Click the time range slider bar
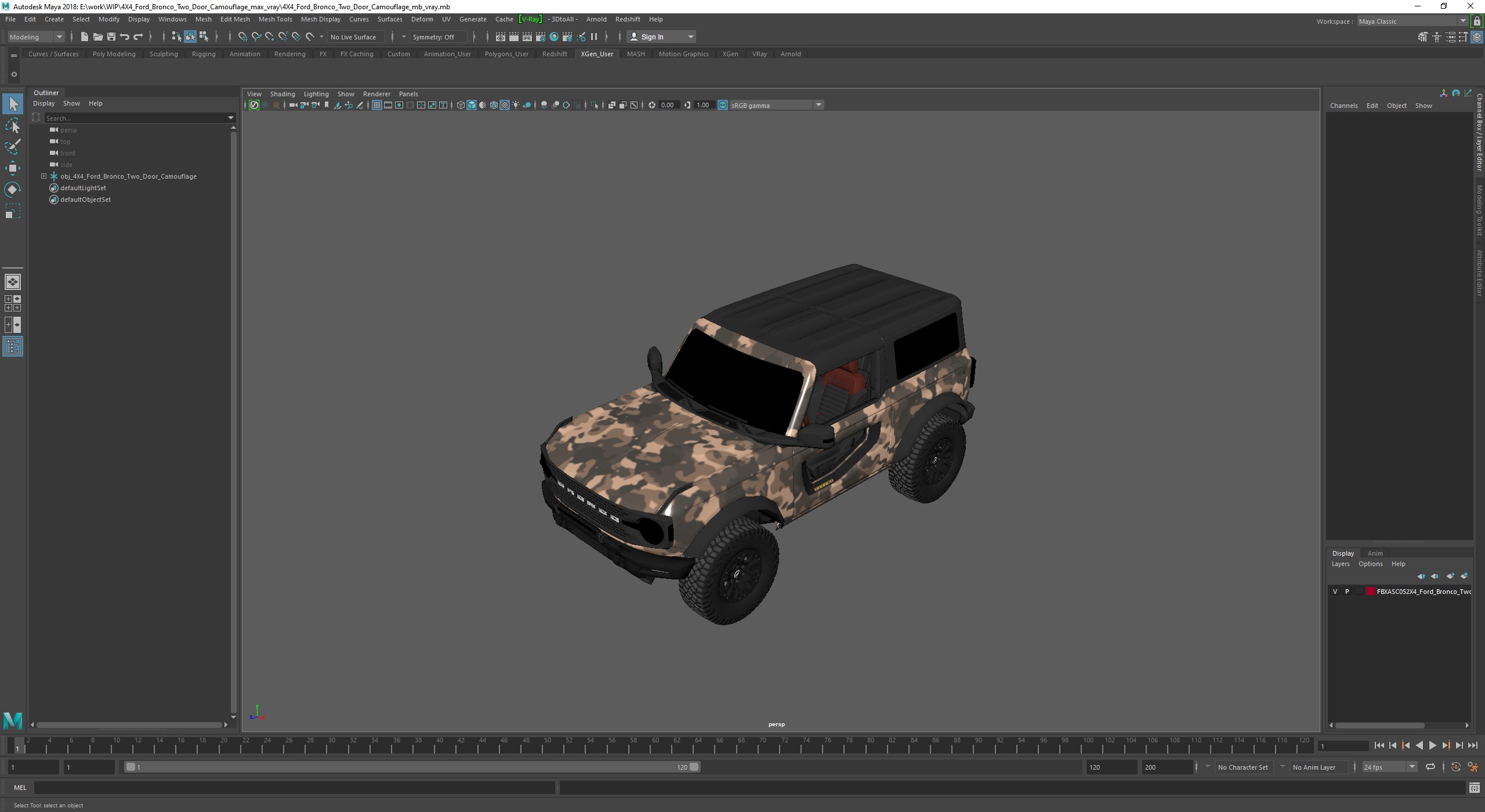Image resolution: width=1485 pixels, height=812 pixels. click(412, 767)
